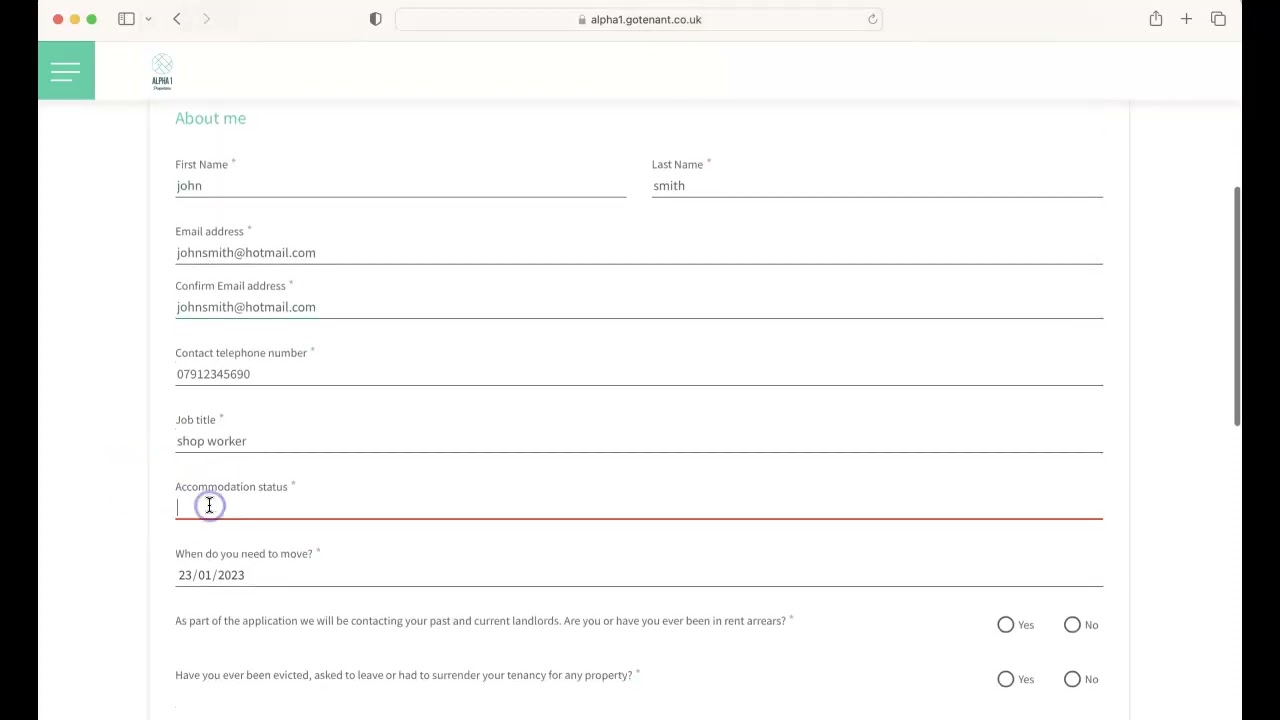Open the Share menu
Image resolution: width=1280 pixels, height=720 pixels.
[1156, 19]
